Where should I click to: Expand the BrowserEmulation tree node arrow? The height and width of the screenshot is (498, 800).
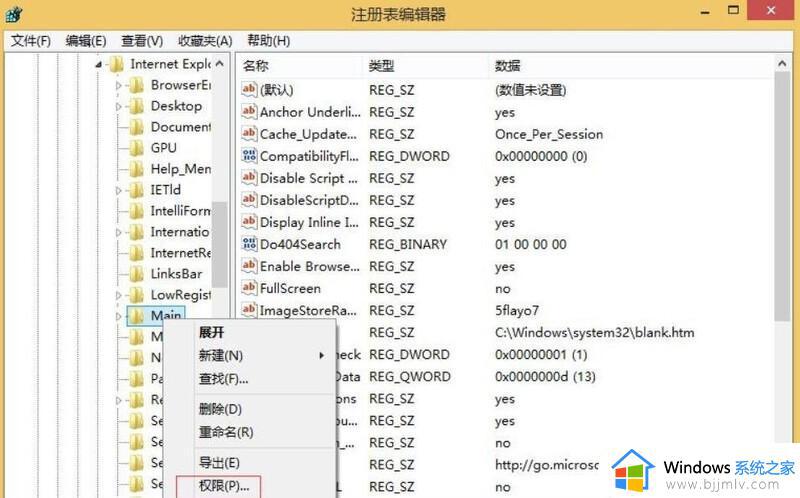coord(118,86)
